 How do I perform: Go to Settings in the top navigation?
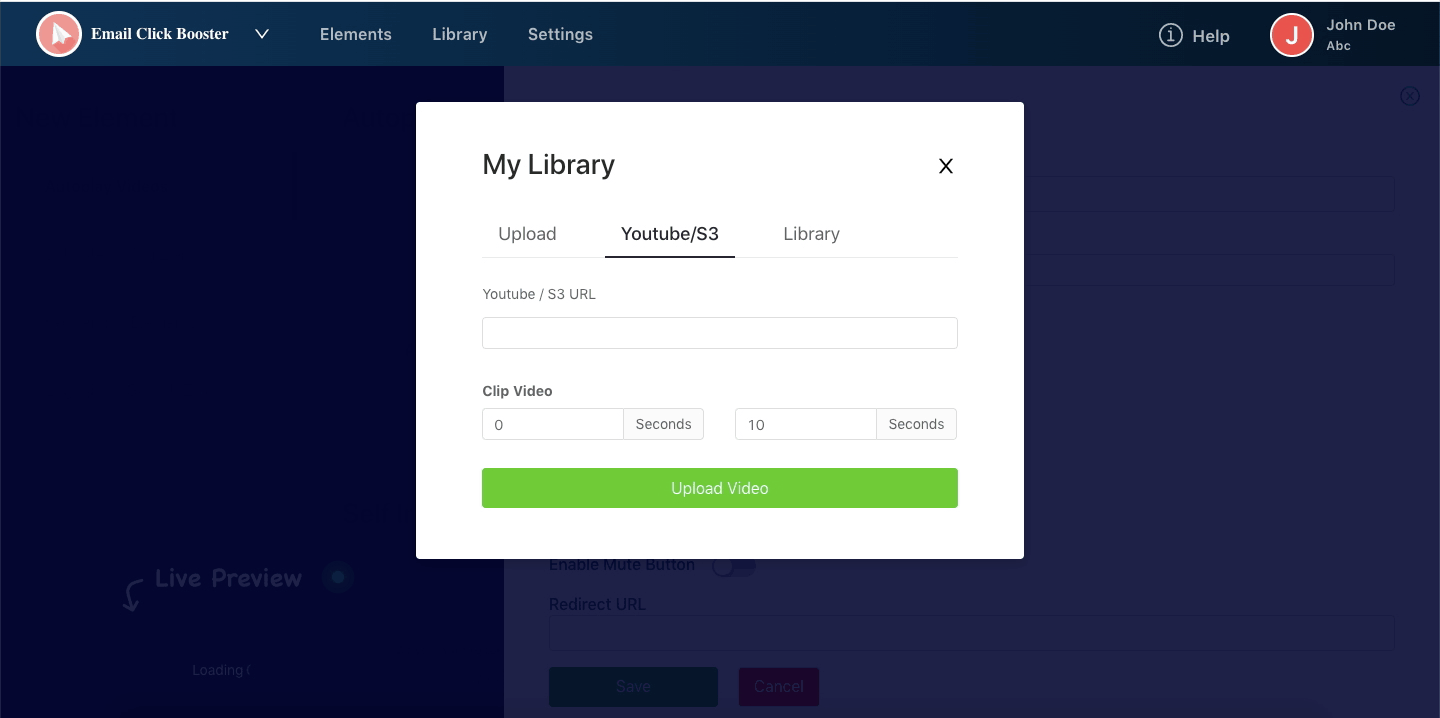[560, 34]
